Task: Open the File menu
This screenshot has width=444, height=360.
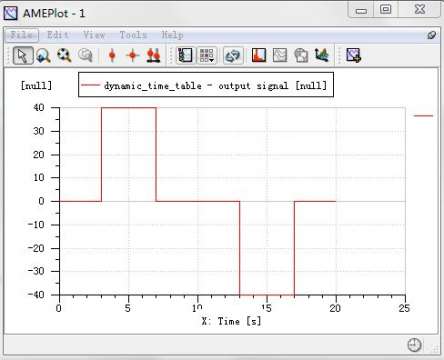Action: (x=22, y=35)
